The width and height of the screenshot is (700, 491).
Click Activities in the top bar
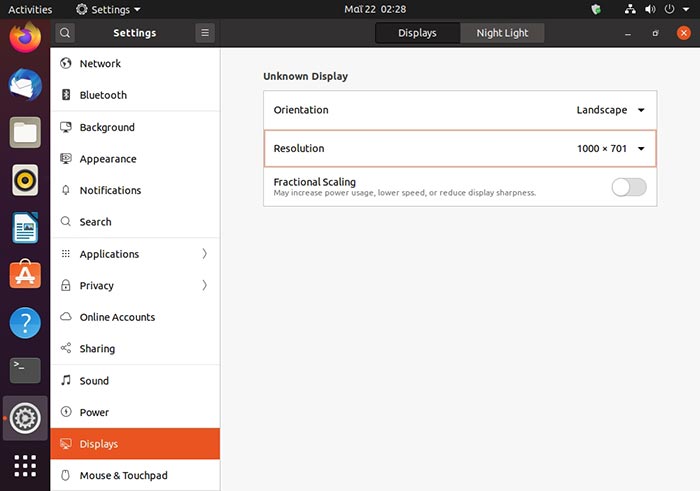(x=30, y=9)
